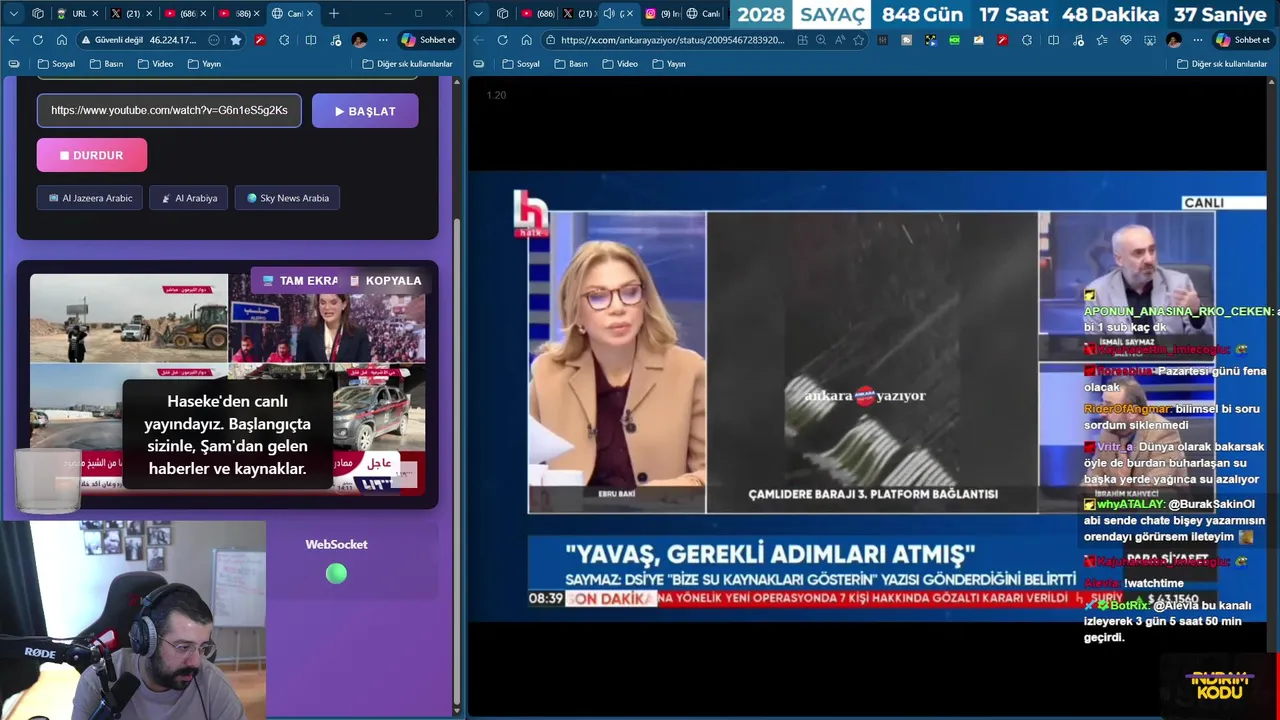
Task: Expand the Video bookmarks folder in x.com window
Action: pyautogui.click(x=620, y=64)
